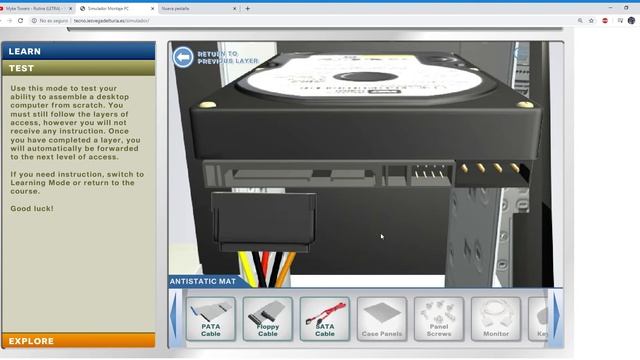Open the EXPLORE mode panel

pyautogui.click(x=78, y=341)
